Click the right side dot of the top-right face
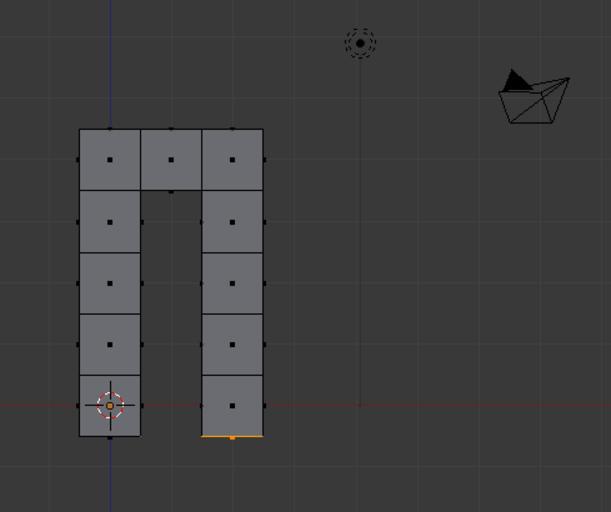The width and height of the screenshot is (611, 512). tap(264, 160)
